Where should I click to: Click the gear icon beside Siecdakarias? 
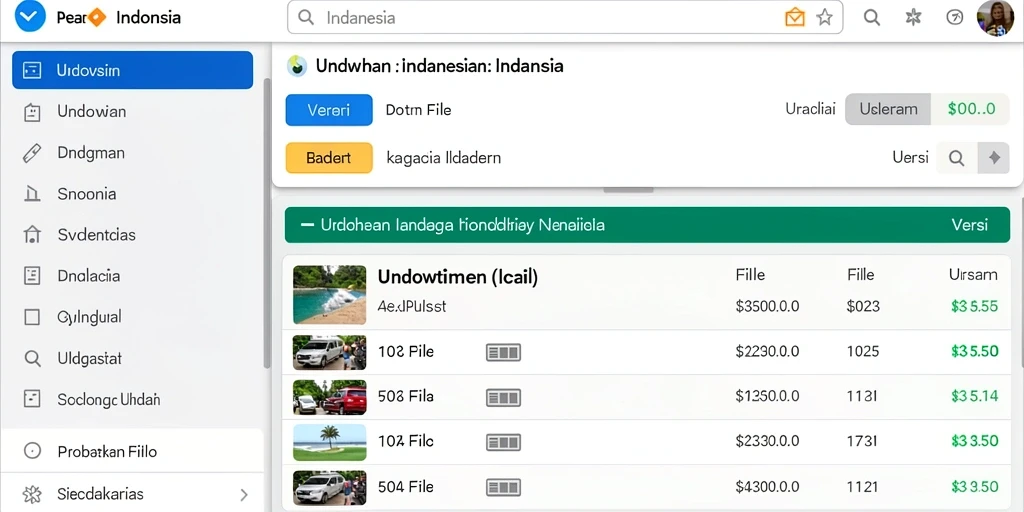point(32,494)
